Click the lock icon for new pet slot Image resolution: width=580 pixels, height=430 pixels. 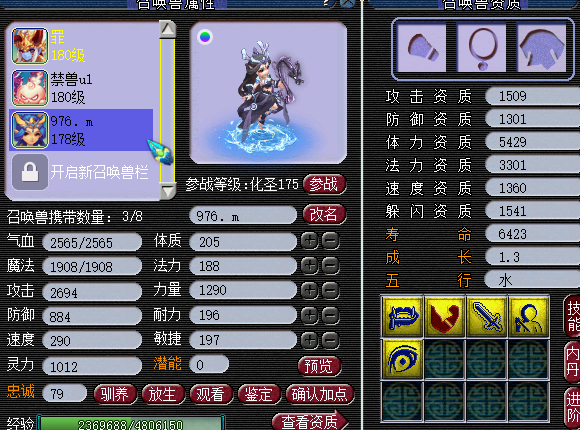coord(30,172)
